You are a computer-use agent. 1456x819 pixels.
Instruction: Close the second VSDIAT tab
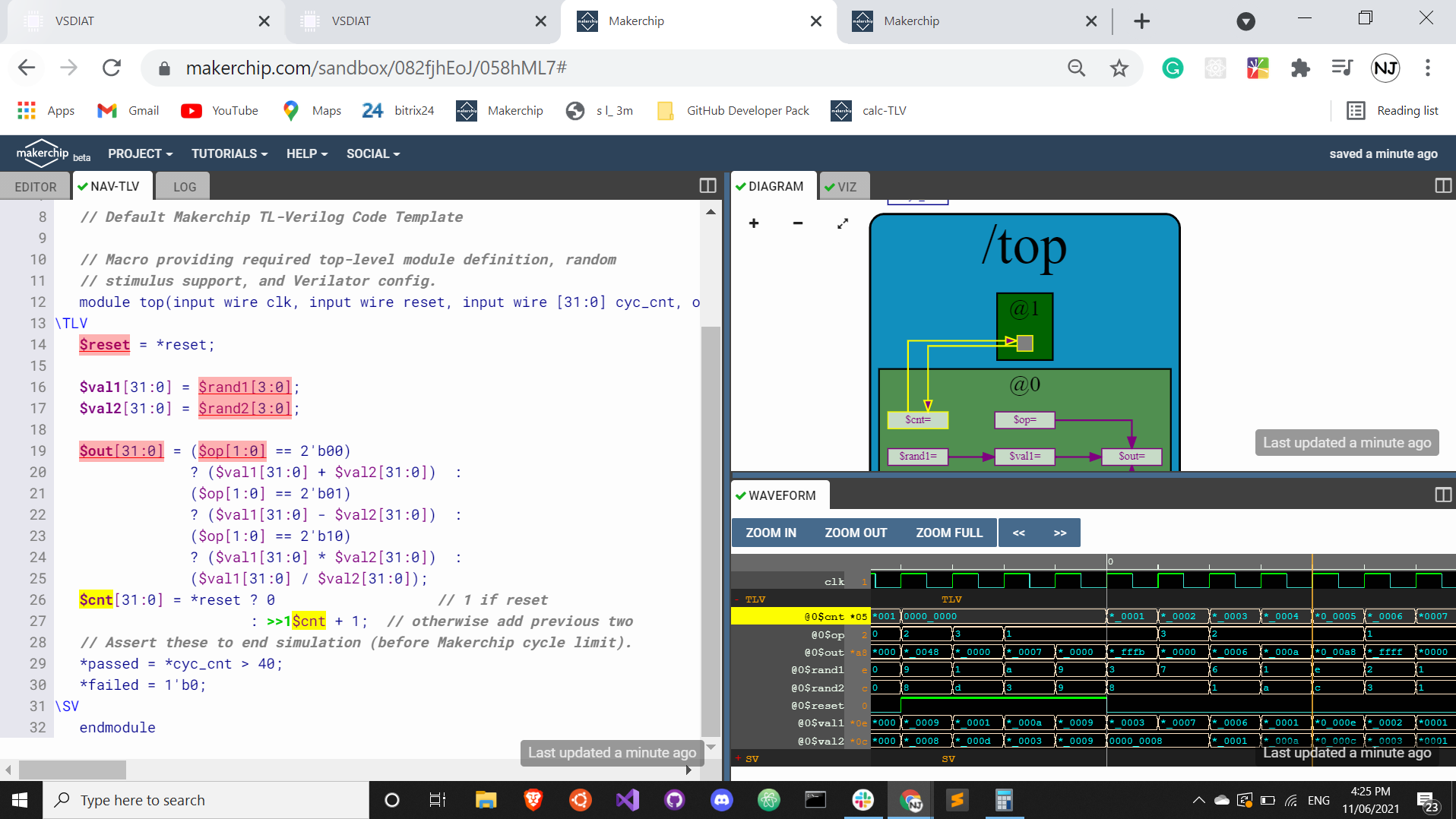click(x=540, y=21)
